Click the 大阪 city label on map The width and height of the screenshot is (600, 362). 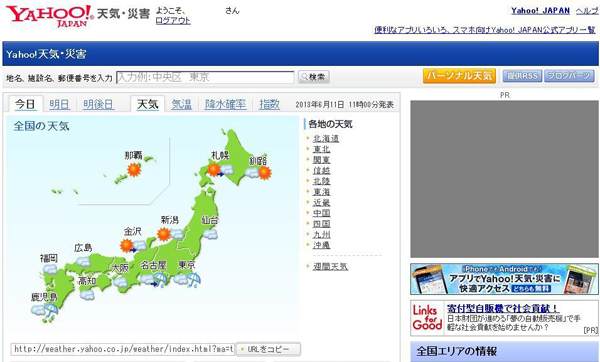click(120, 268)
